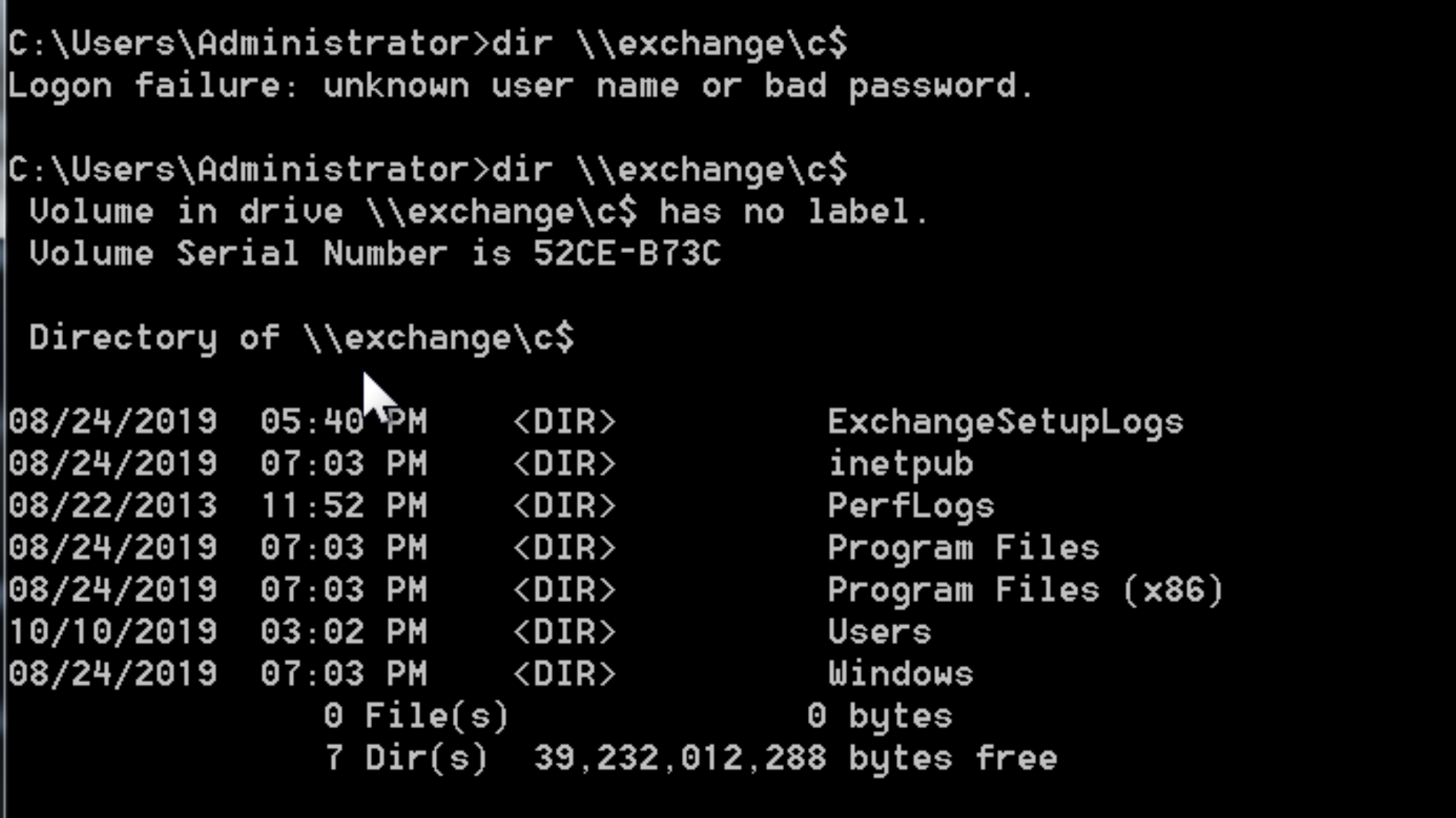Click the second dir \\exchange\c$ command

tap(670, 170)
